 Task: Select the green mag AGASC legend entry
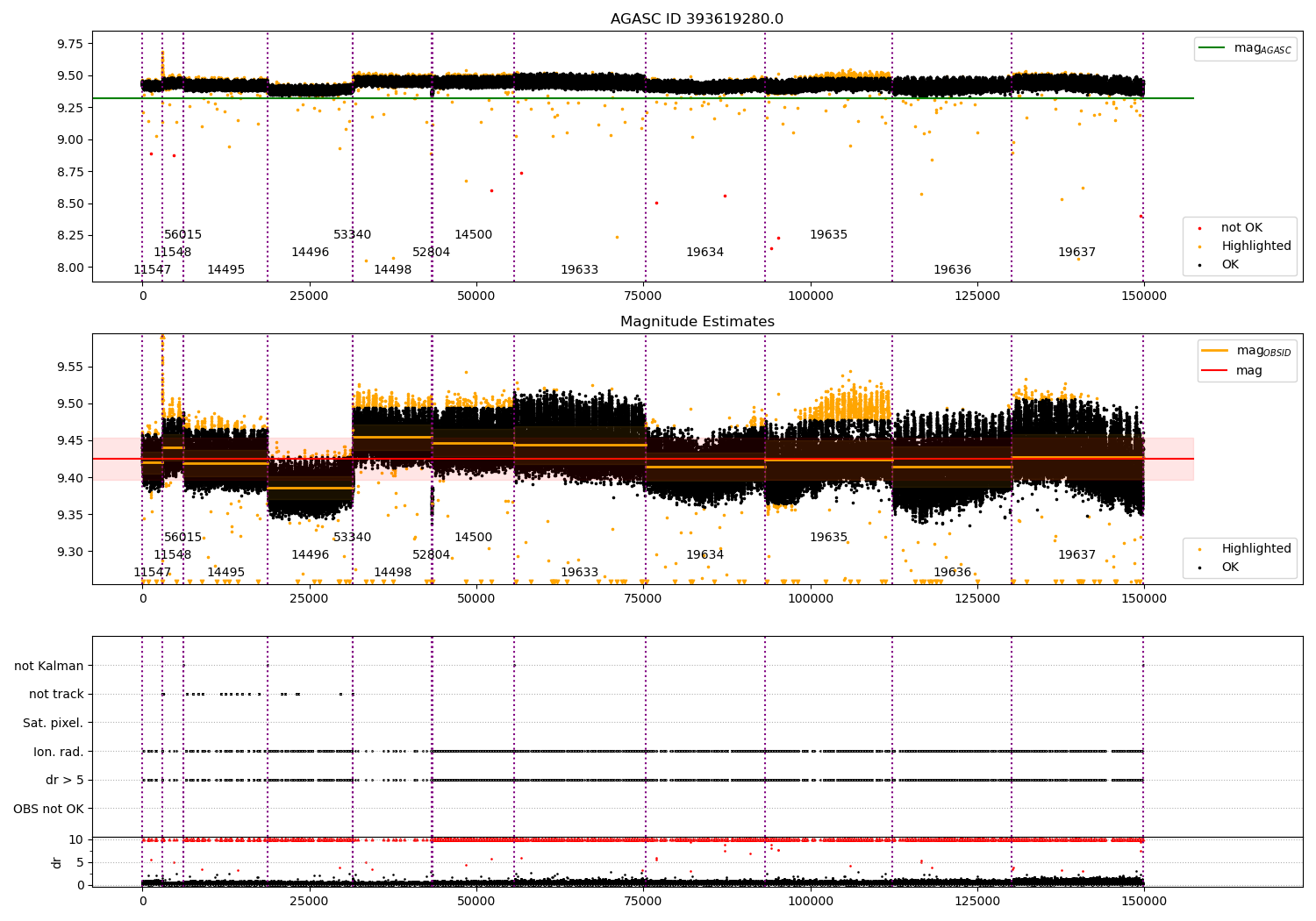click(1245, 48)
